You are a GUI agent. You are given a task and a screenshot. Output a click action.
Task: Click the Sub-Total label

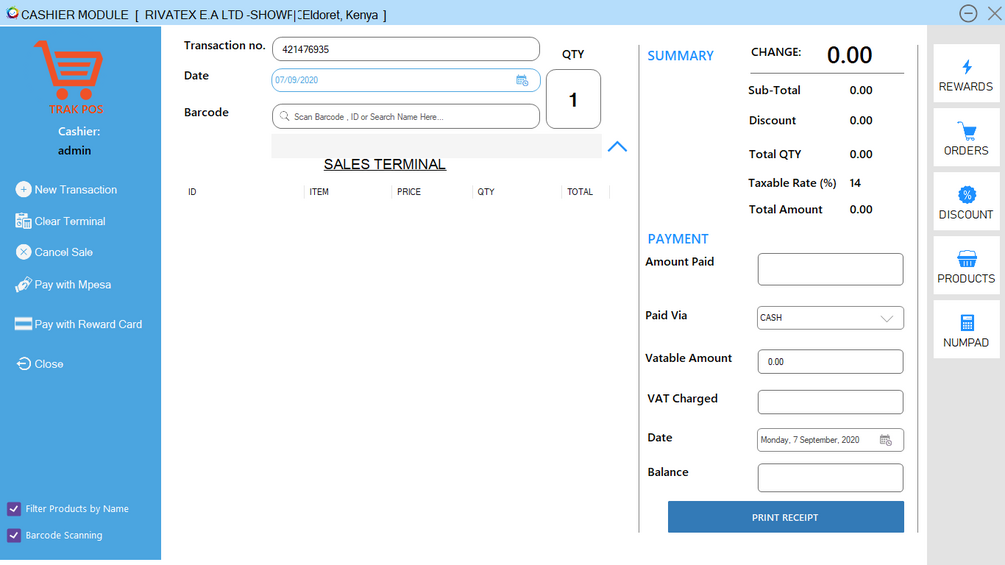[x=774, y=90]
